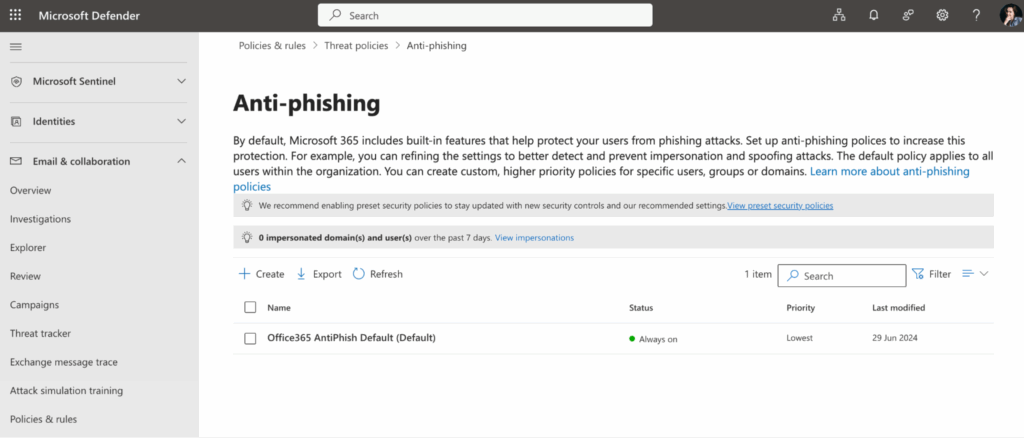
Task: Expand the Identities section
Action: point(182,121)
